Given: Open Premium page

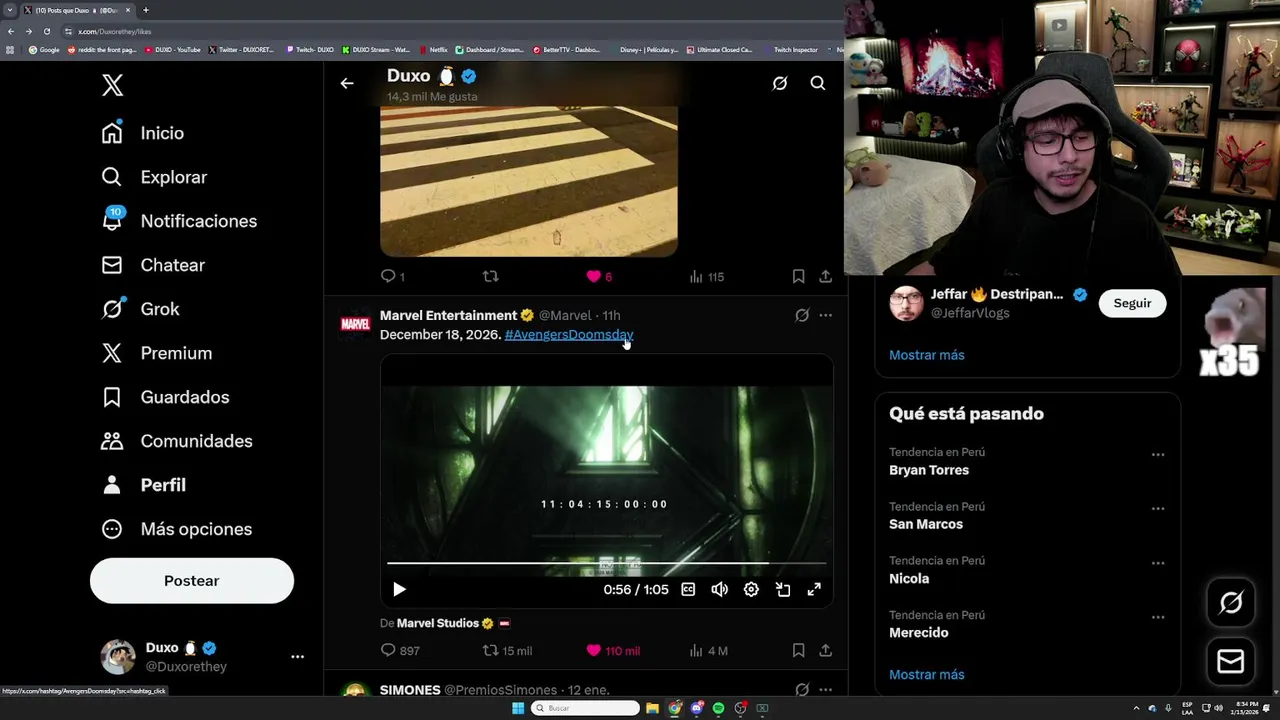Looking at the screenshot, I should pos(157,353).
